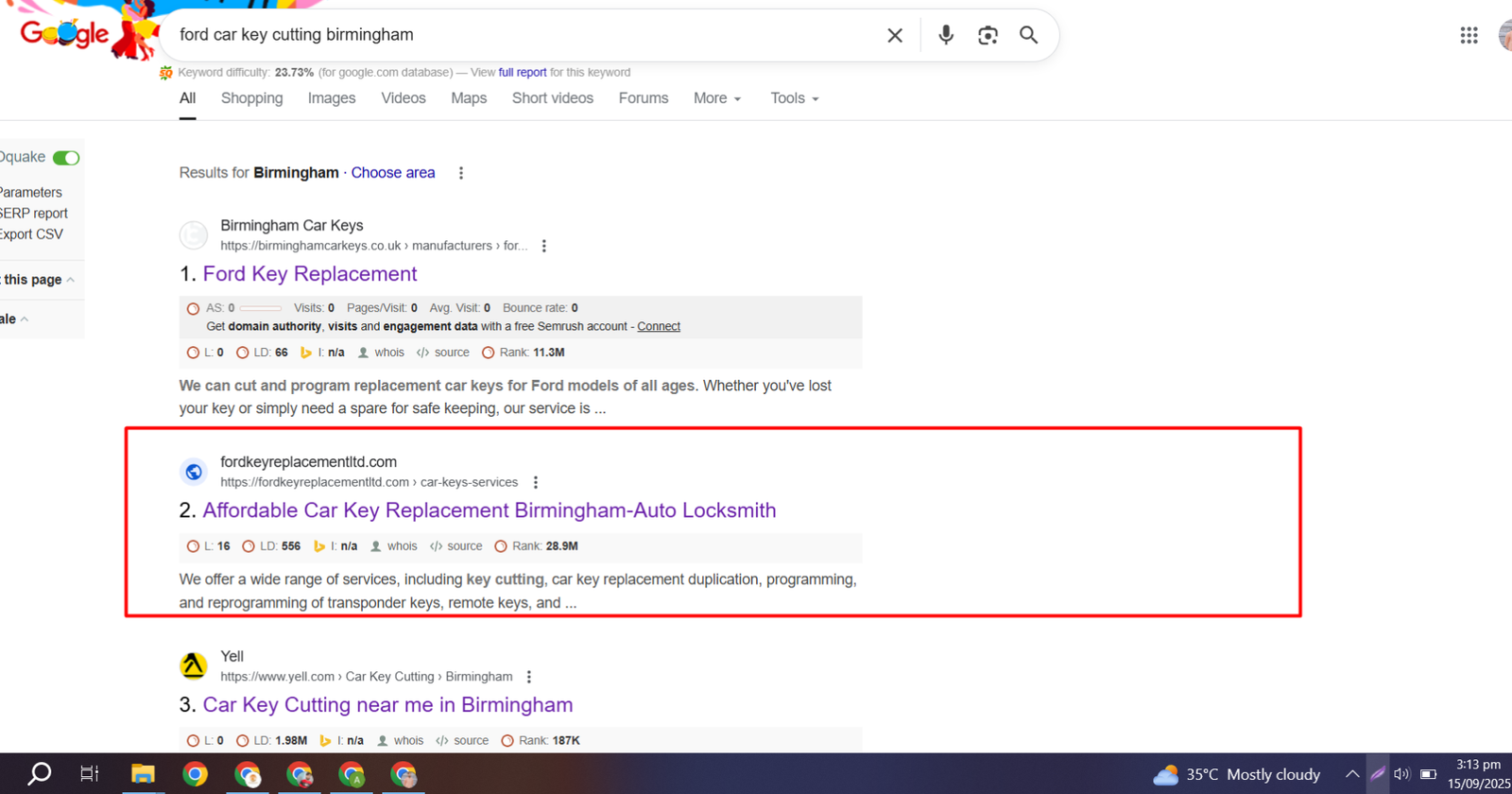Click the magnifying glass search button
This screenshot has width=1512, height=794.
click(1028, 36)
